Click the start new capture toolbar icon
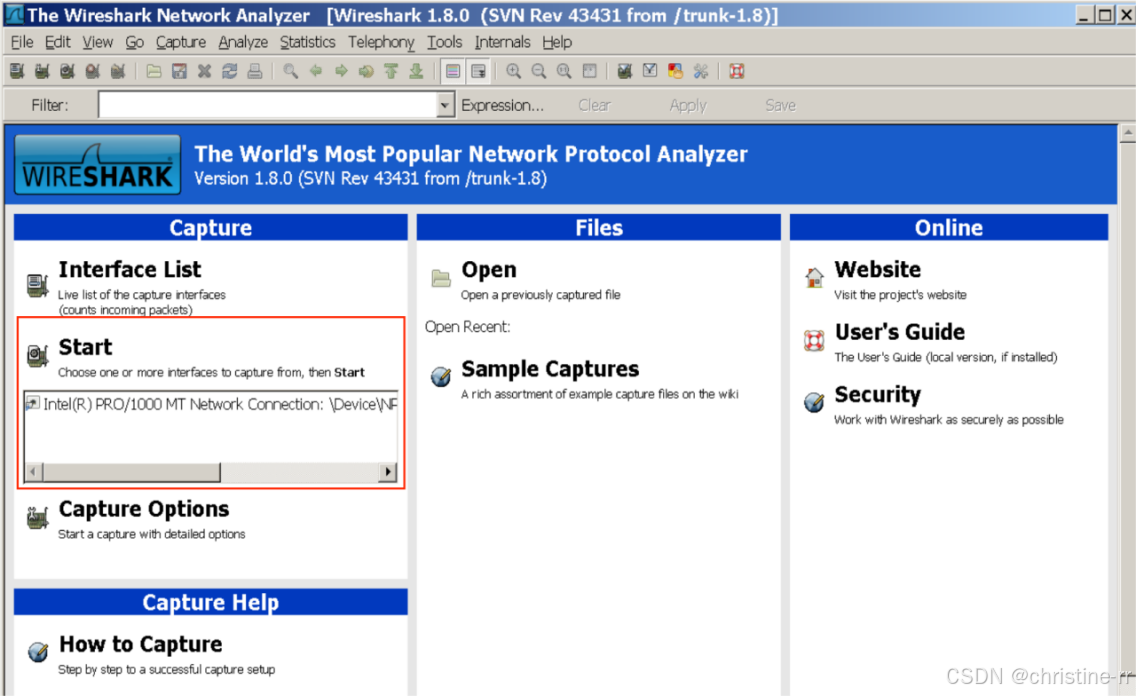 (67, 71)
